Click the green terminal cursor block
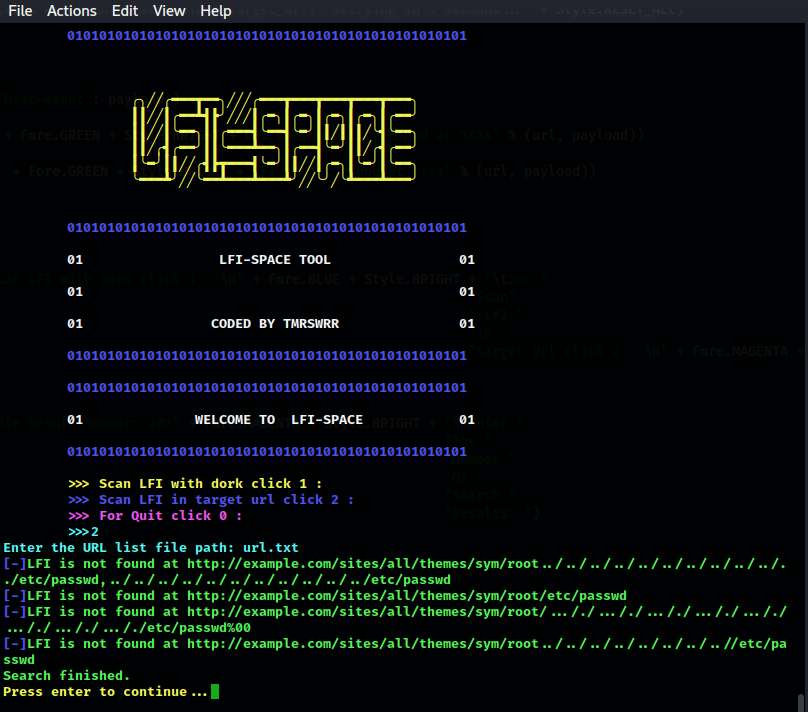The image size is (808, 712). click(215, 691)
